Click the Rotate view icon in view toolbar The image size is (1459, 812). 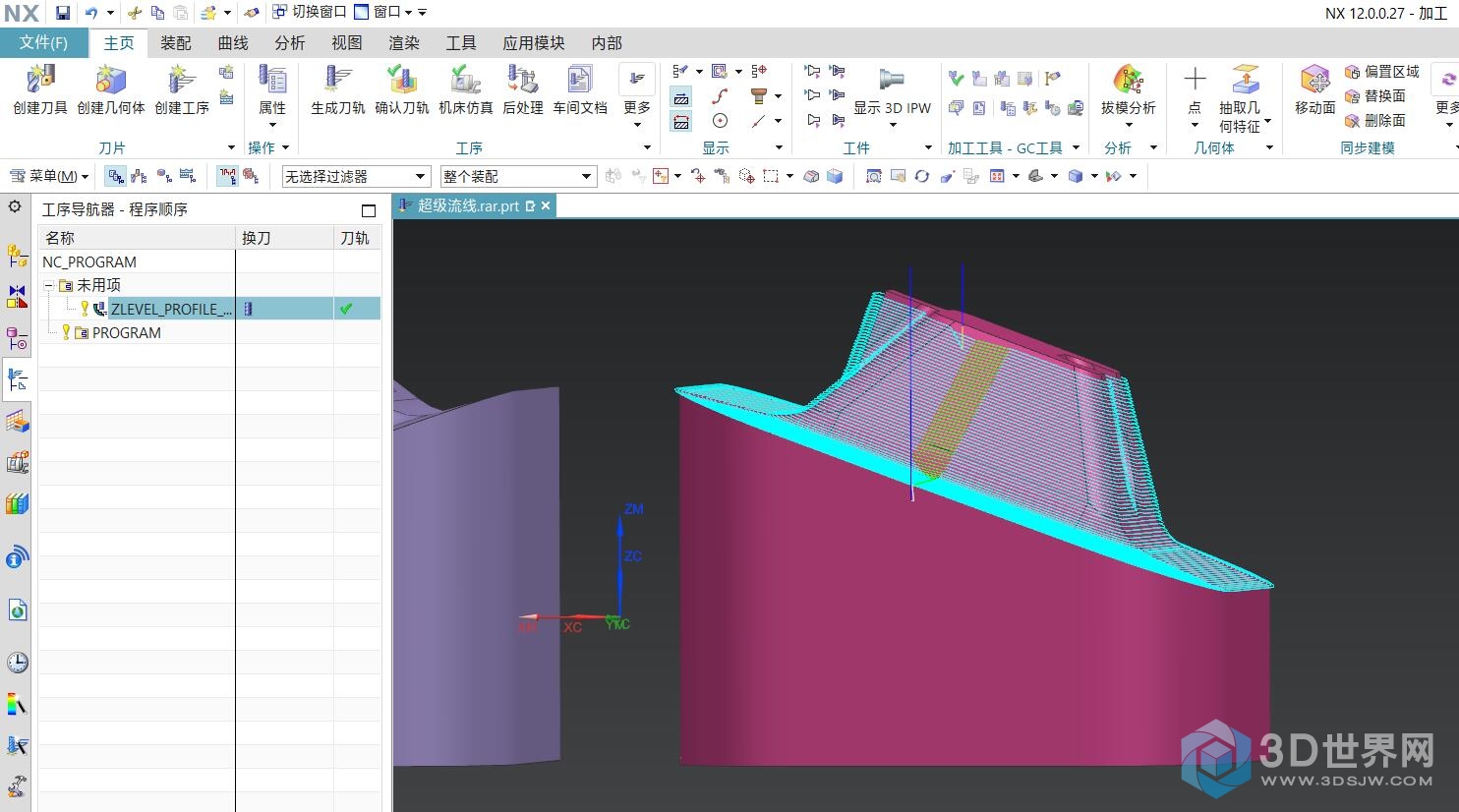click(921, 176)
